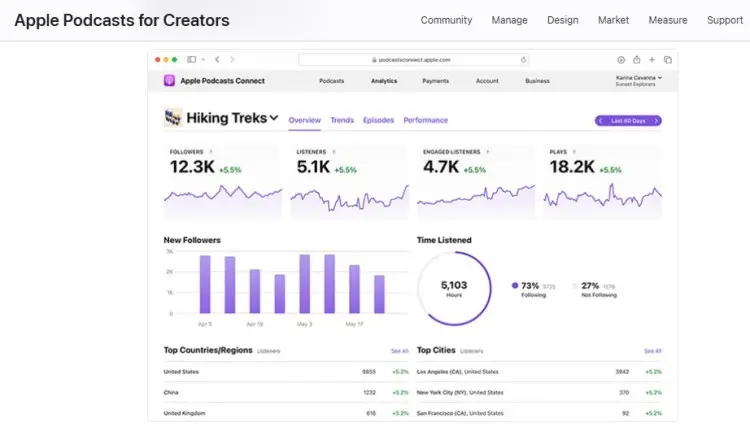Viewport: 750px width, 444px height.
Task: Click the purple Following legend dot
Action: [515, 286]
